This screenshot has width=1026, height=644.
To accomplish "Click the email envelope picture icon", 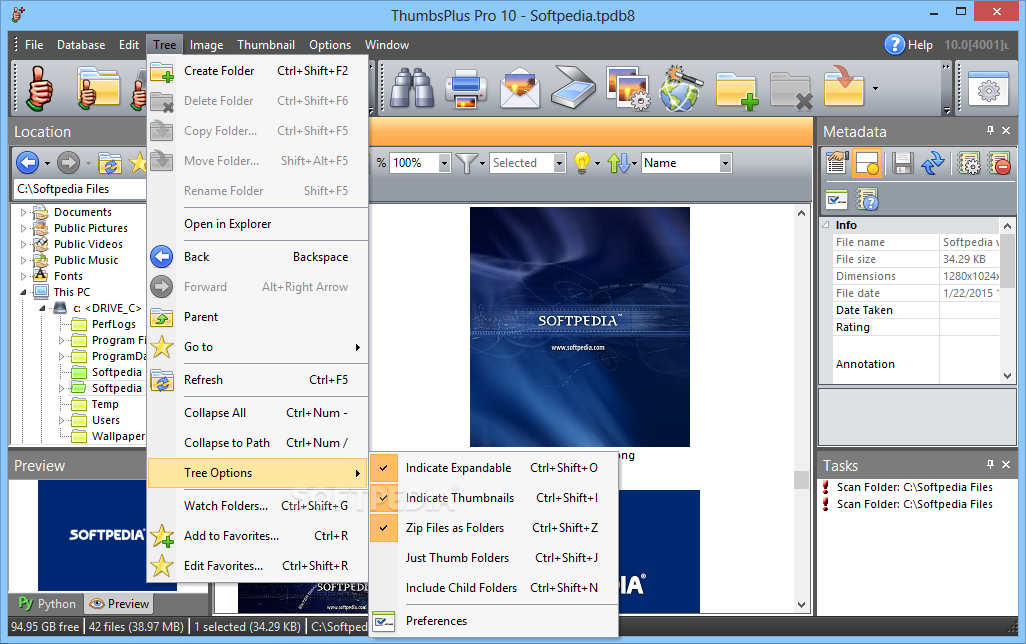I will (520, 88).
